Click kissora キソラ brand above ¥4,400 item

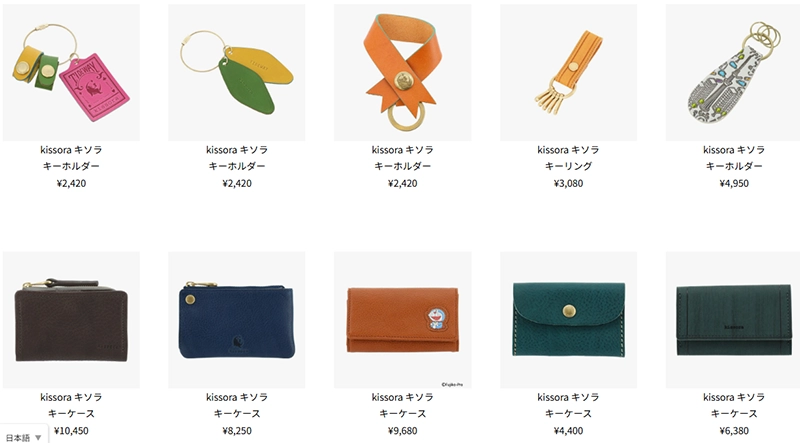click(568, 397)
